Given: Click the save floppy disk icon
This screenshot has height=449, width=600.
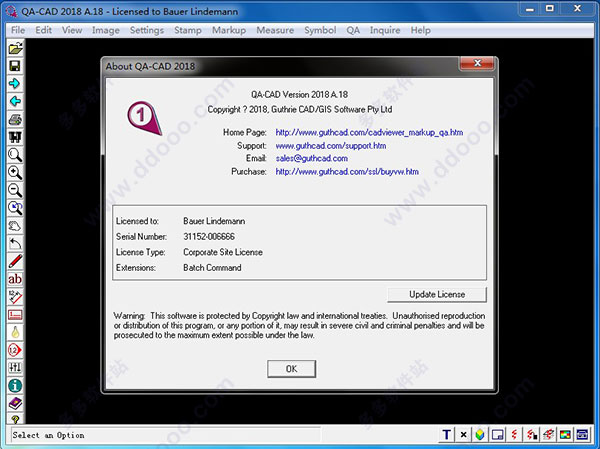Looking at the screenshot, I should [x=15, y=66].
